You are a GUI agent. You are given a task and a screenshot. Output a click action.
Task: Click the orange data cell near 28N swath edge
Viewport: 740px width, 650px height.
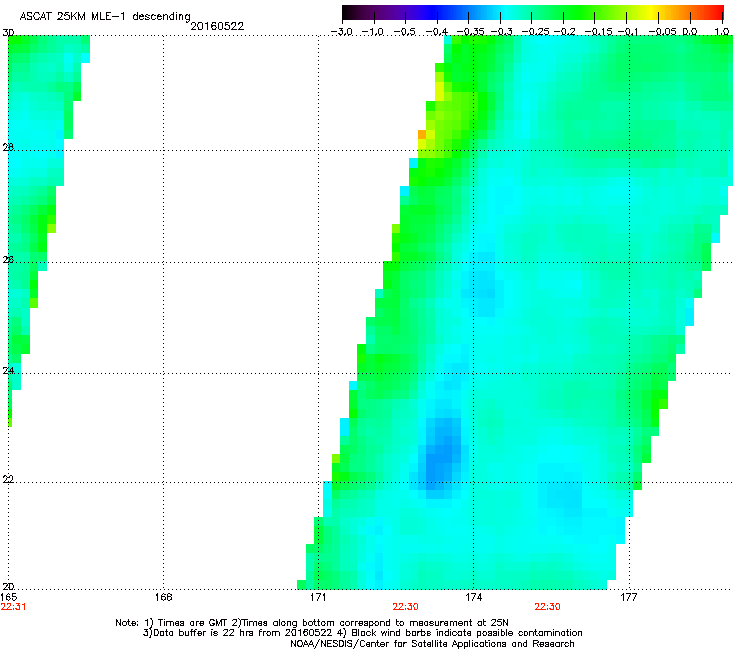pyautogui.click(x=422, y=135)
